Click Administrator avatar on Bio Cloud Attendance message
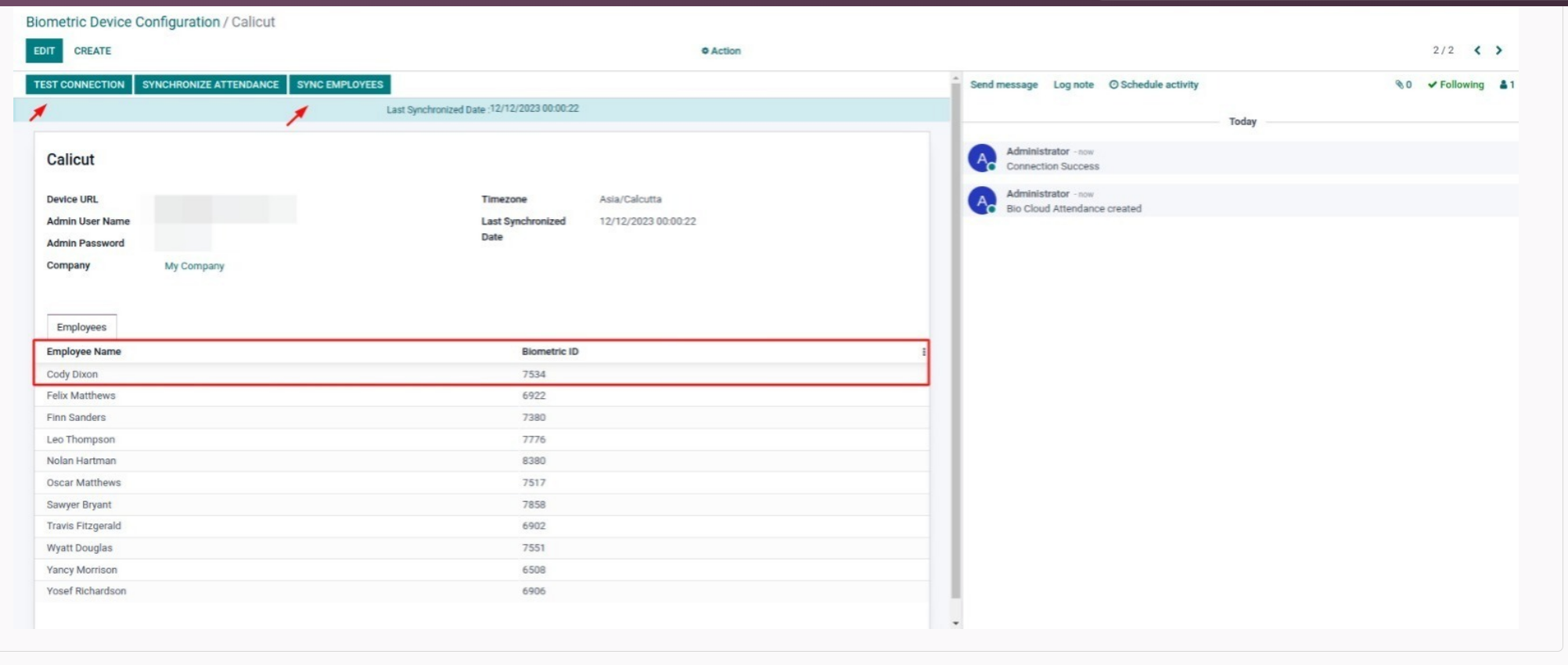This screenshot has width=1568, height=665. (982, 200)
